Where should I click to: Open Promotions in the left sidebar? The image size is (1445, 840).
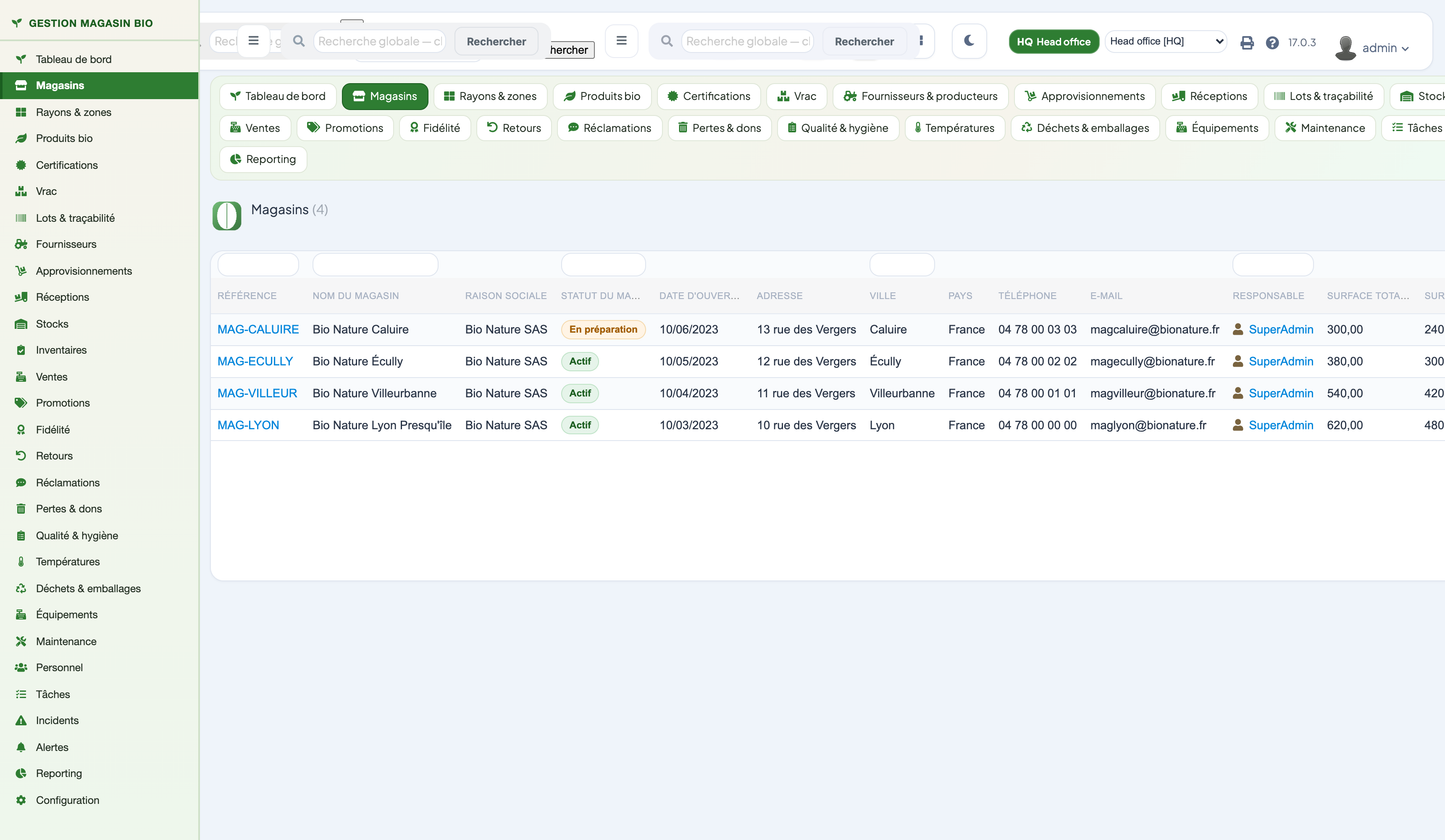[x=99, y=403]
